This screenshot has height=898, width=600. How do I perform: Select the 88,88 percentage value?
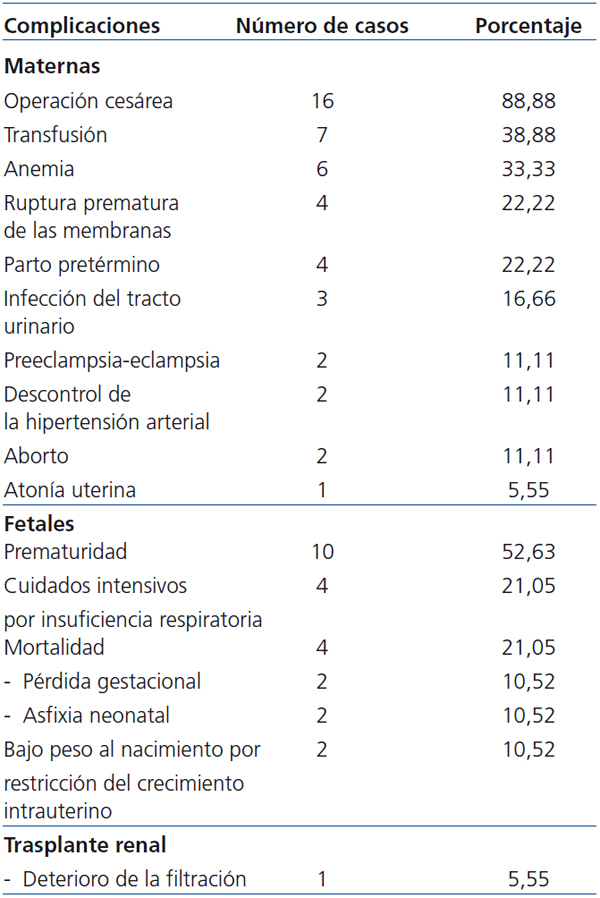tap(528, 101)
